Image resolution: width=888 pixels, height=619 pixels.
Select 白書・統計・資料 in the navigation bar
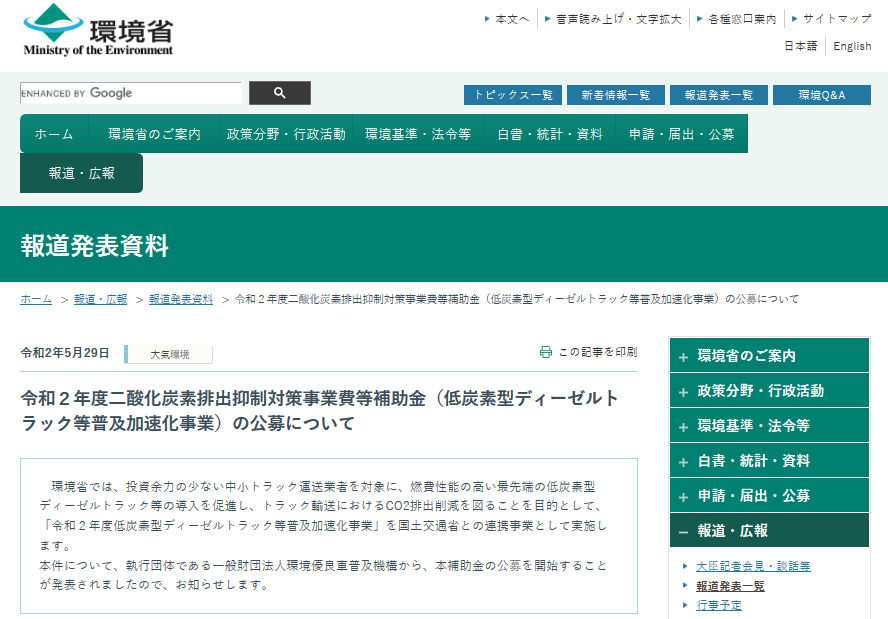(x=549, y=134)
